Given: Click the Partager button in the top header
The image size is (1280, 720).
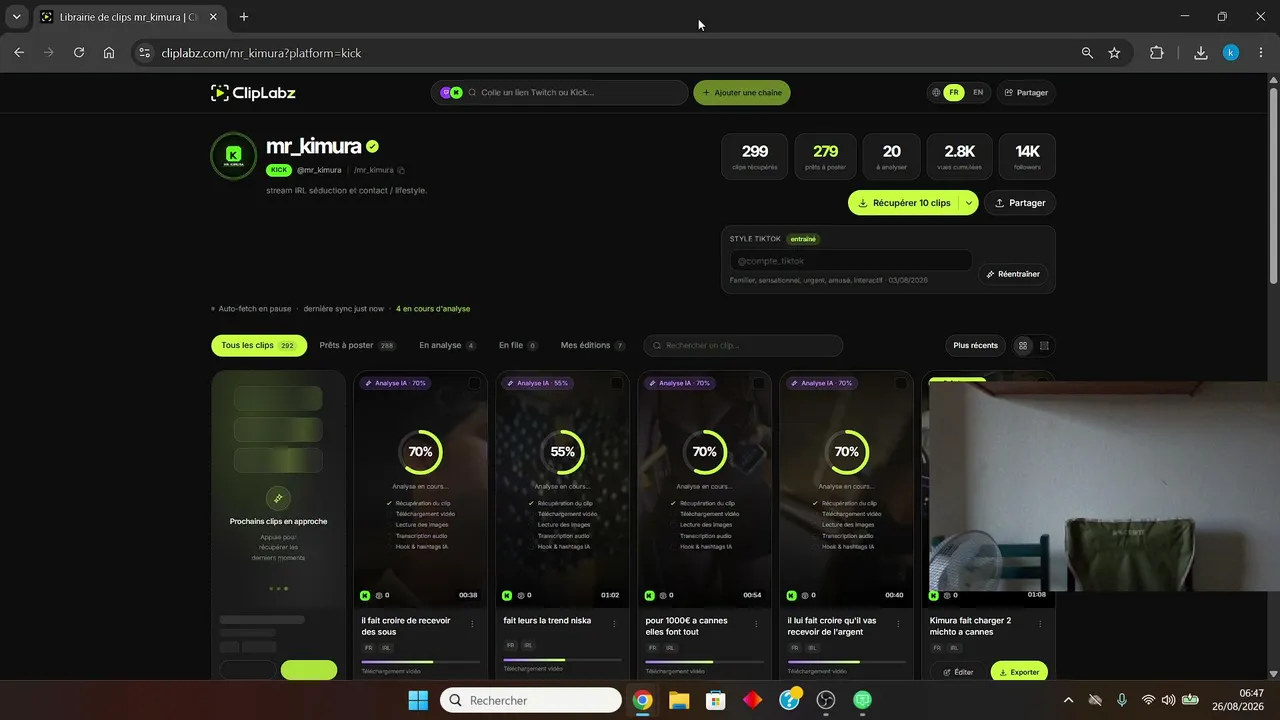Looking at the screenshot, I should [1026, 93].
